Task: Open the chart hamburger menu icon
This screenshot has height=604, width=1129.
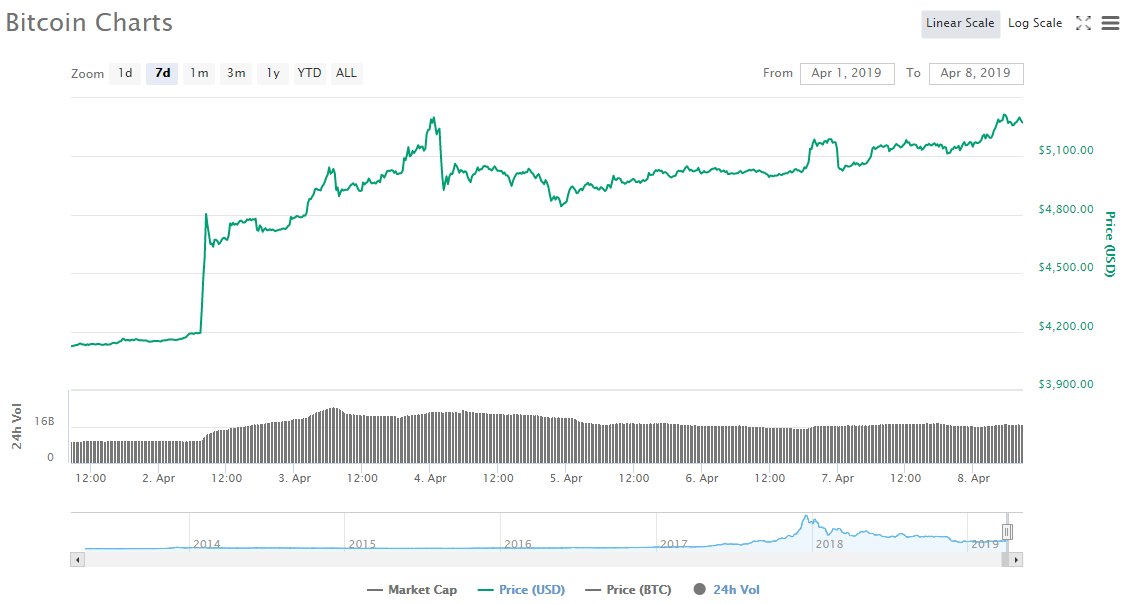Action: click(x=1111, y=23)
